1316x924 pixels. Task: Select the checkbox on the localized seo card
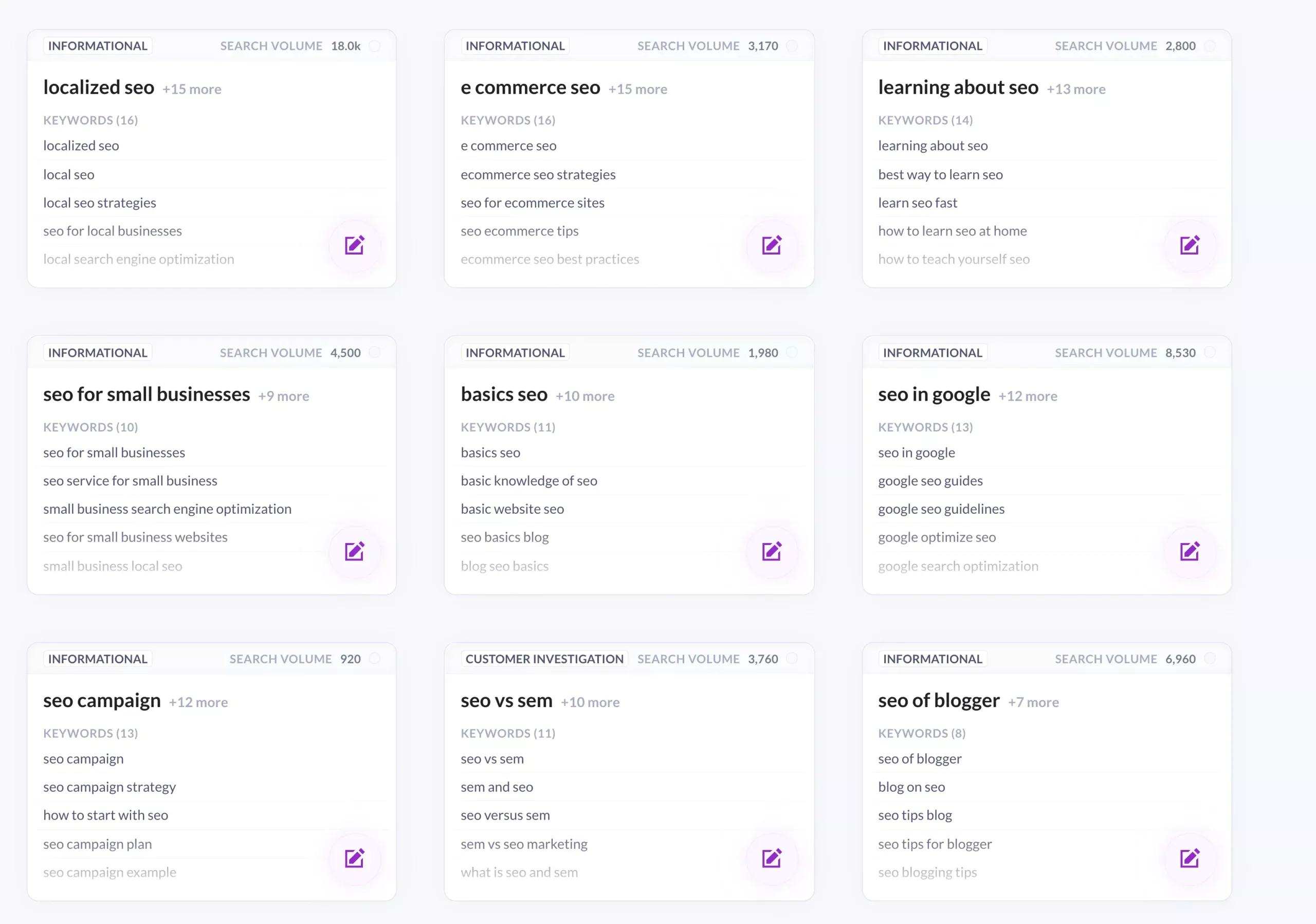pyautogui.click(x=375, y=46)
